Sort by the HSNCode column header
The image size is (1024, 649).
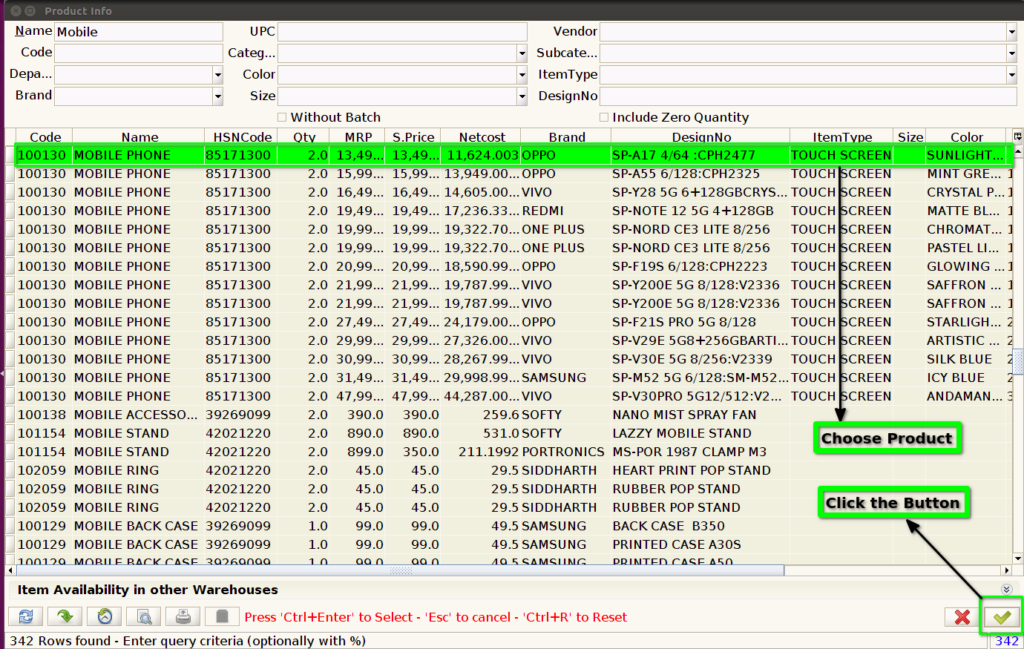pos(242,136)
